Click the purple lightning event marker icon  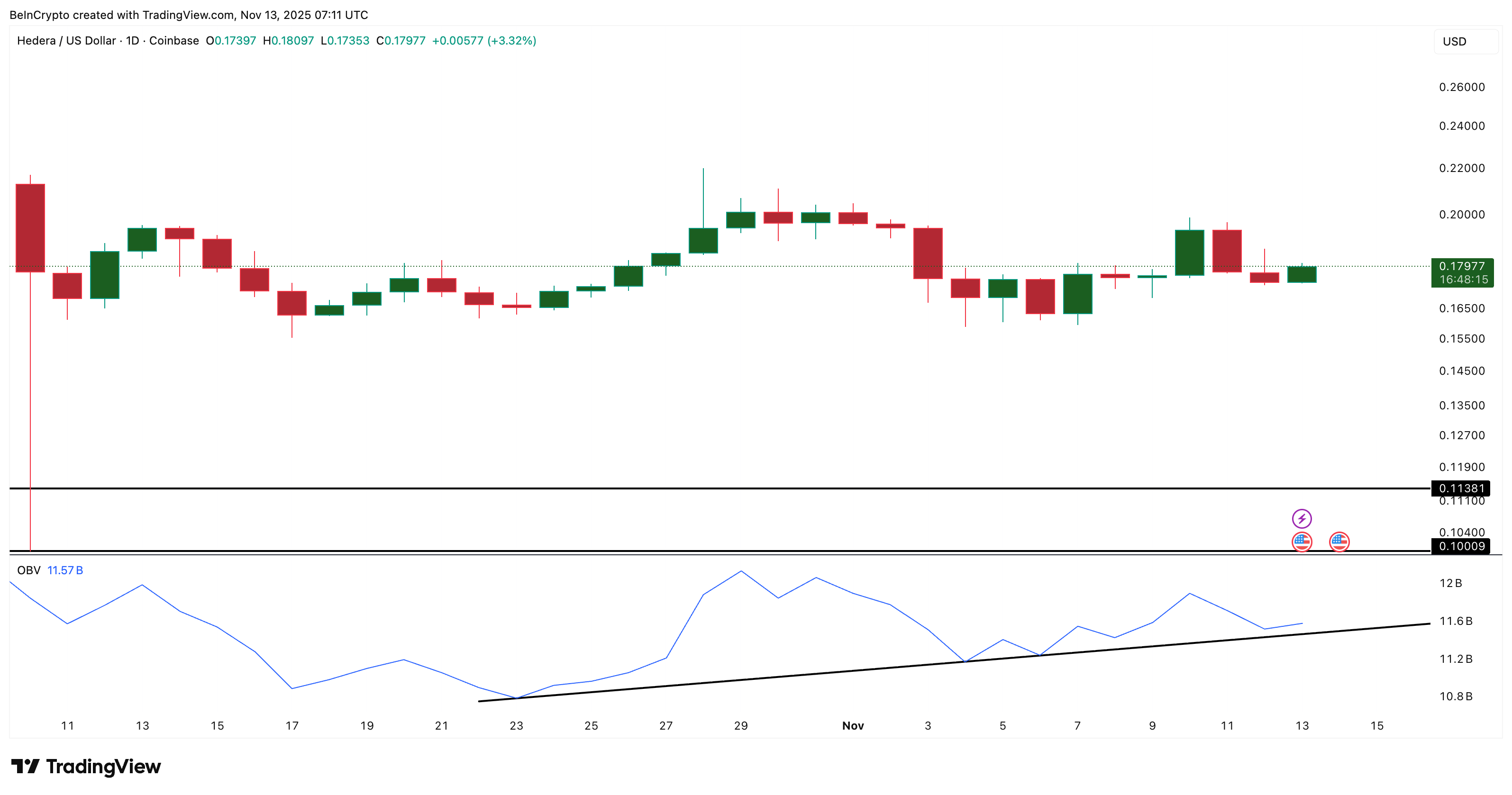[1303, 518]
